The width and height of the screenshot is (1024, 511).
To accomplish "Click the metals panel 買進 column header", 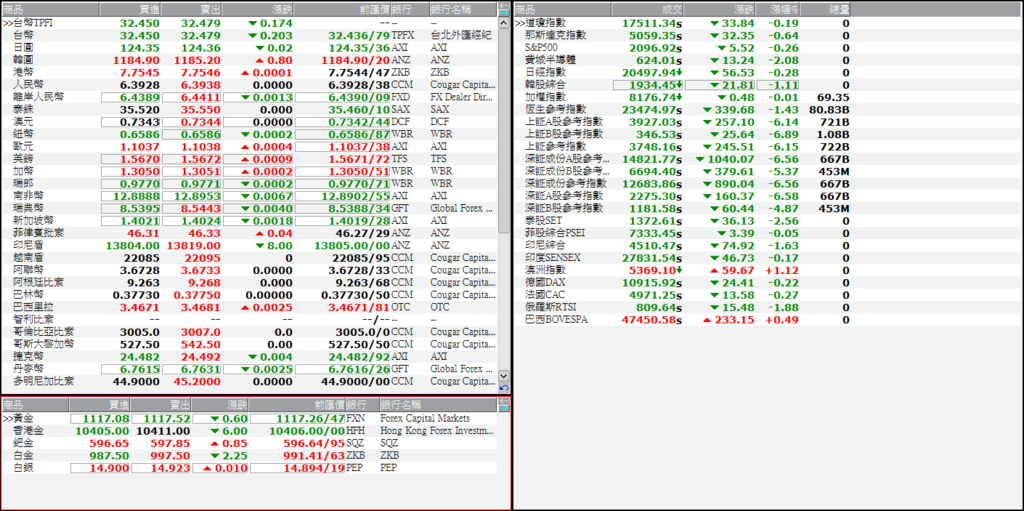I will tap(99, 404).
